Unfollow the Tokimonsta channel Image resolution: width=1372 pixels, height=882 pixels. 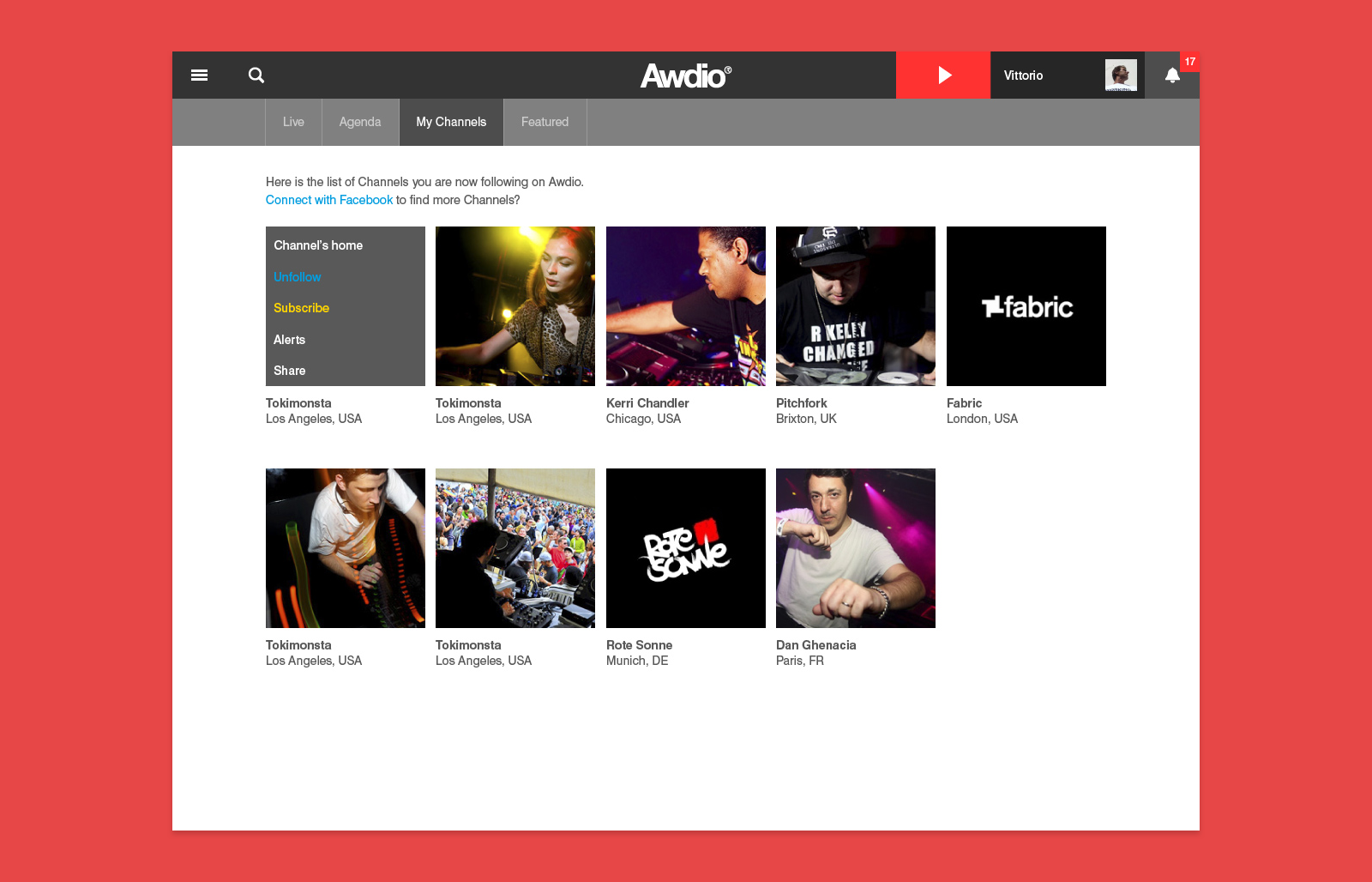298,277
